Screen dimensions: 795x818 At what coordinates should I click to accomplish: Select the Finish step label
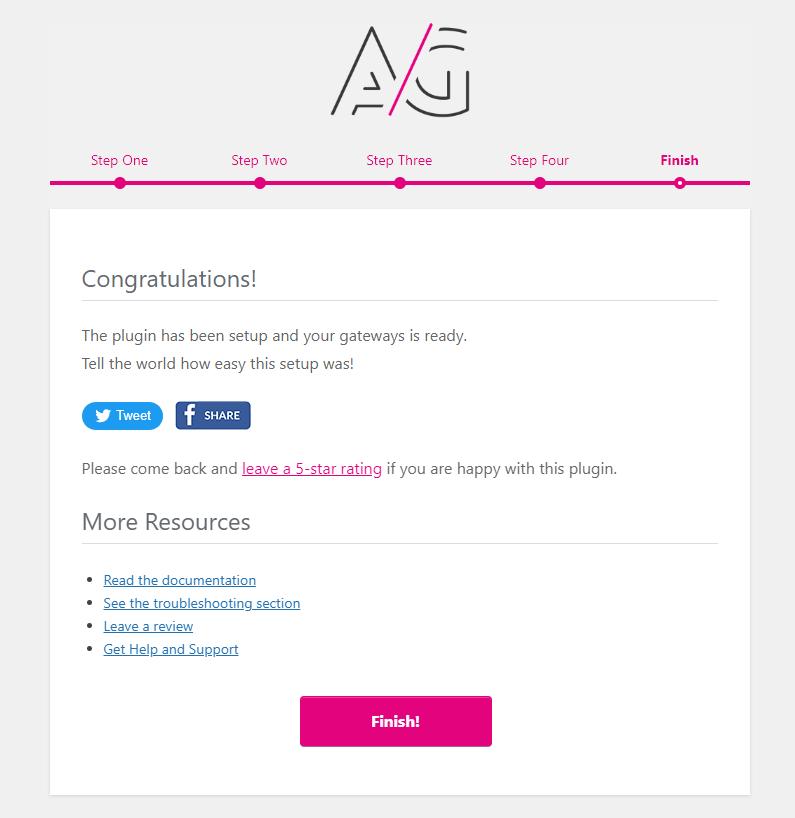coord(679,160)
